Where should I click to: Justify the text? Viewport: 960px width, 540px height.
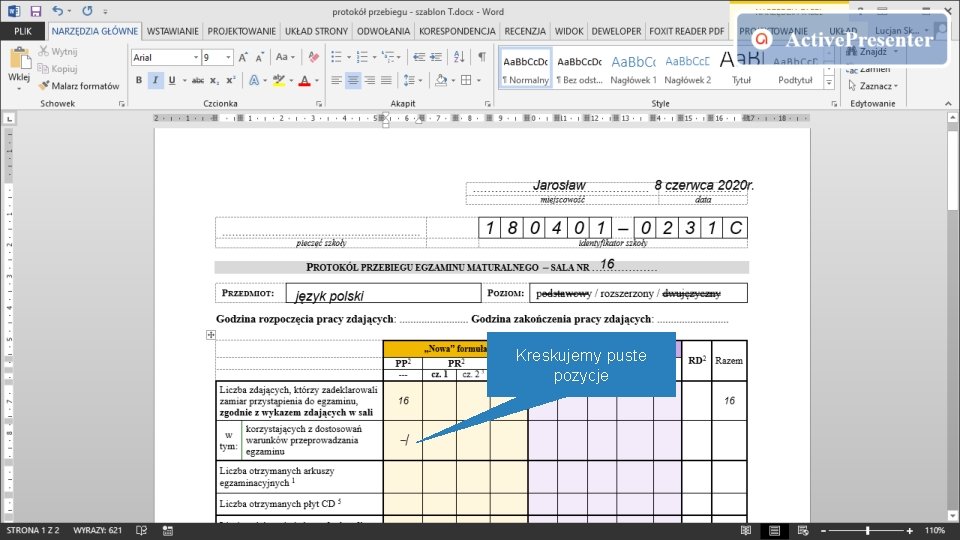click(x=386, y=80)
